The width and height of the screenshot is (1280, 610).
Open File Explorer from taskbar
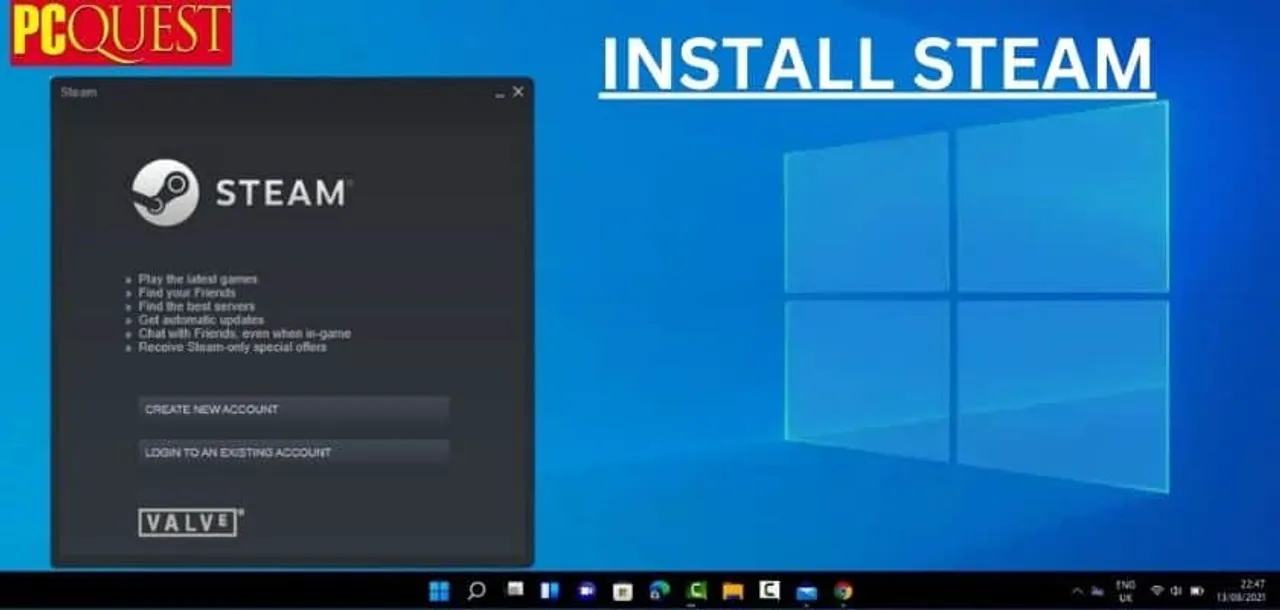733,591
